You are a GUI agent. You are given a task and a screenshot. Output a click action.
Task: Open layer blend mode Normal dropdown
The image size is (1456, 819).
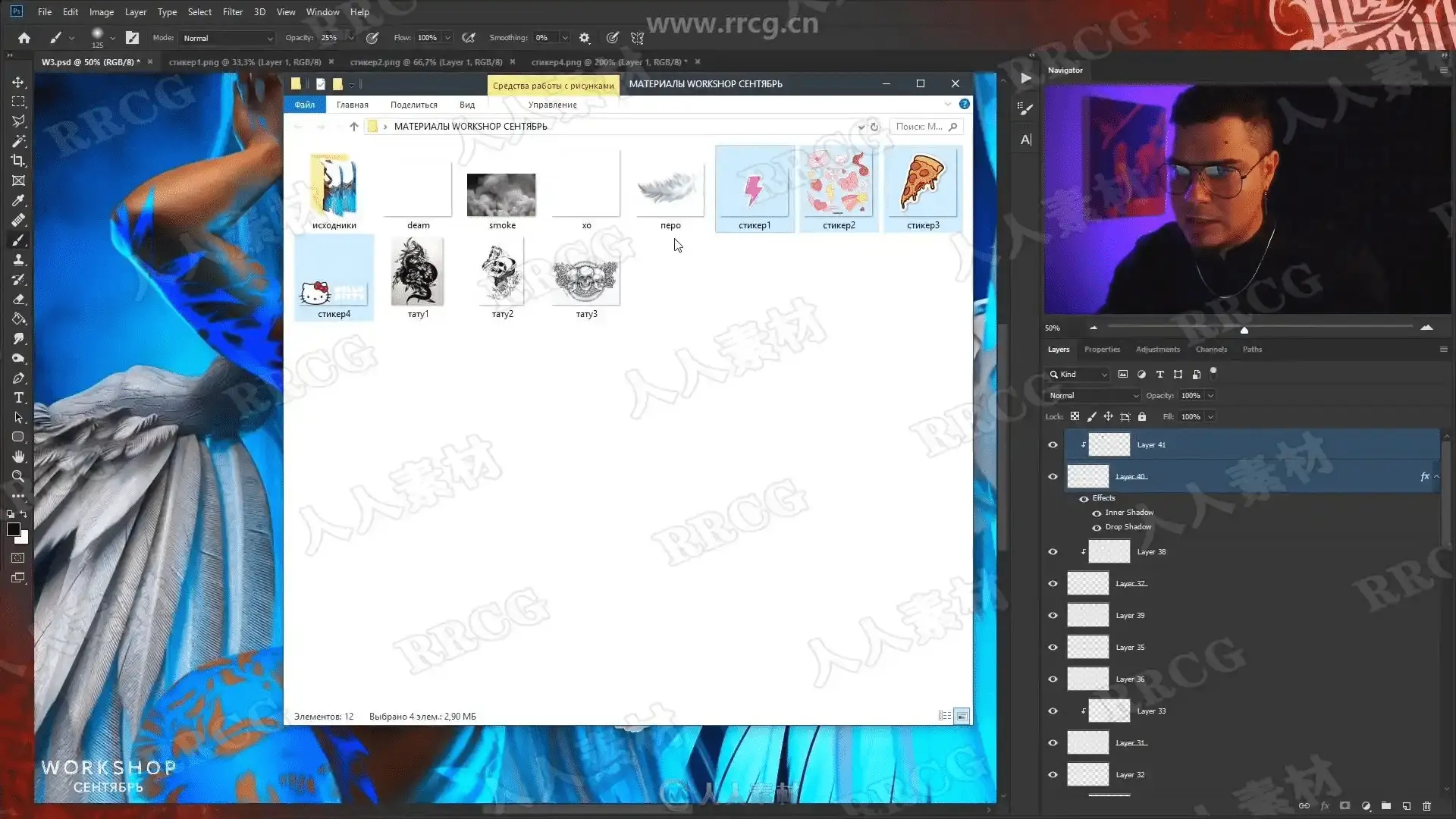point(1093,396)
